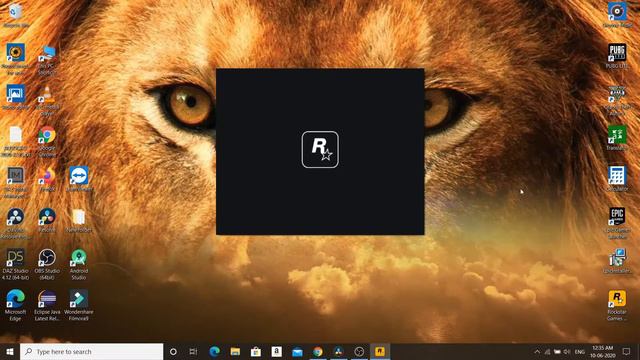Launch Android Studio from desktop
The width and height of the screenshot is (640, 360).
coord(79,264)
